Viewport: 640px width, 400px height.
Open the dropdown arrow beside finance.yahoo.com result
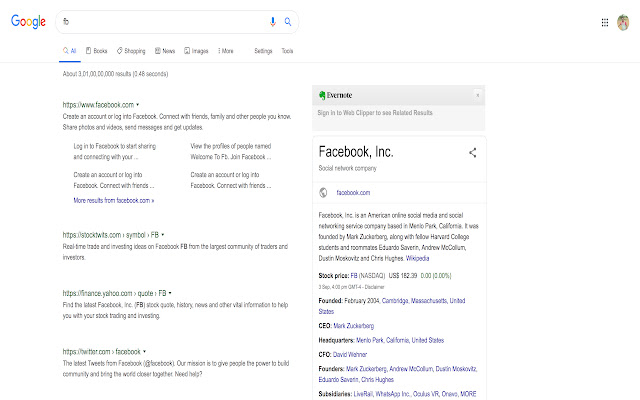point(170,293)
